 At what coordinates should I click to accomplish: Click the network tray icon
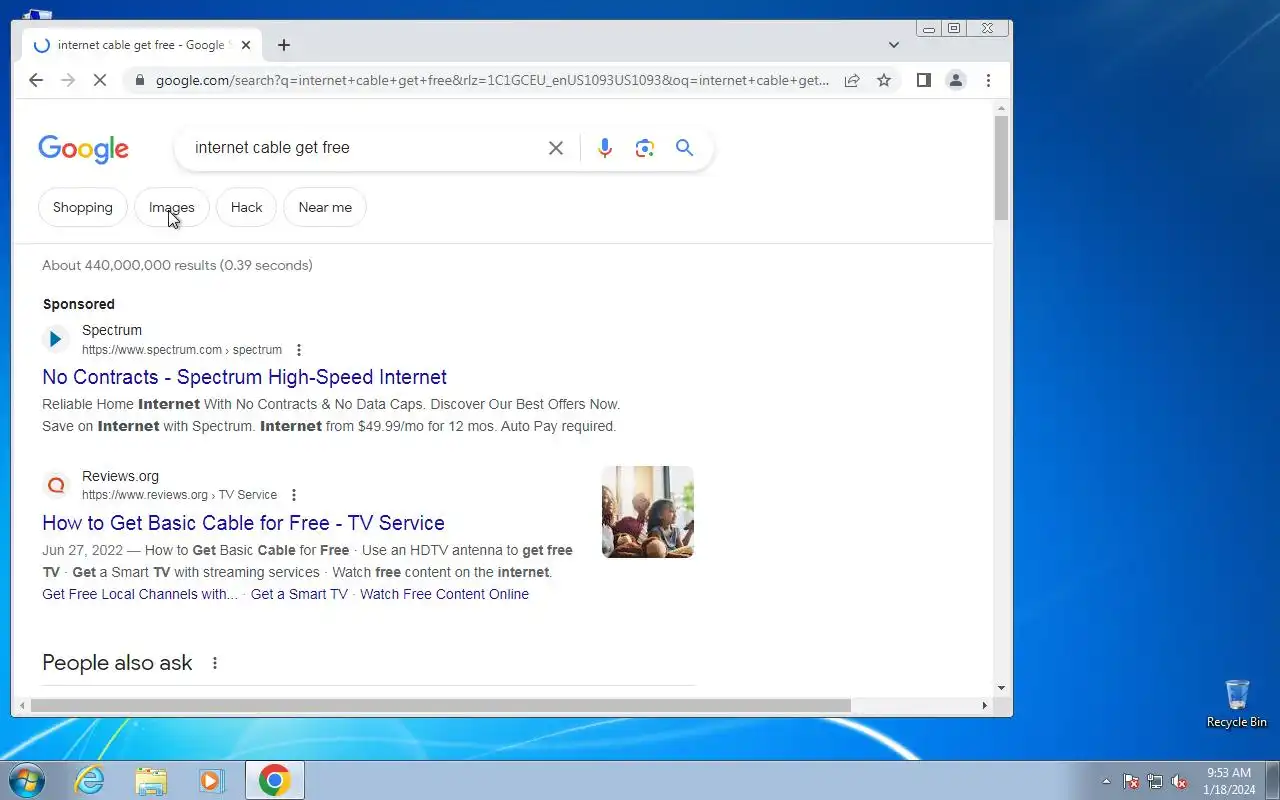click(x=1155, y=781)
